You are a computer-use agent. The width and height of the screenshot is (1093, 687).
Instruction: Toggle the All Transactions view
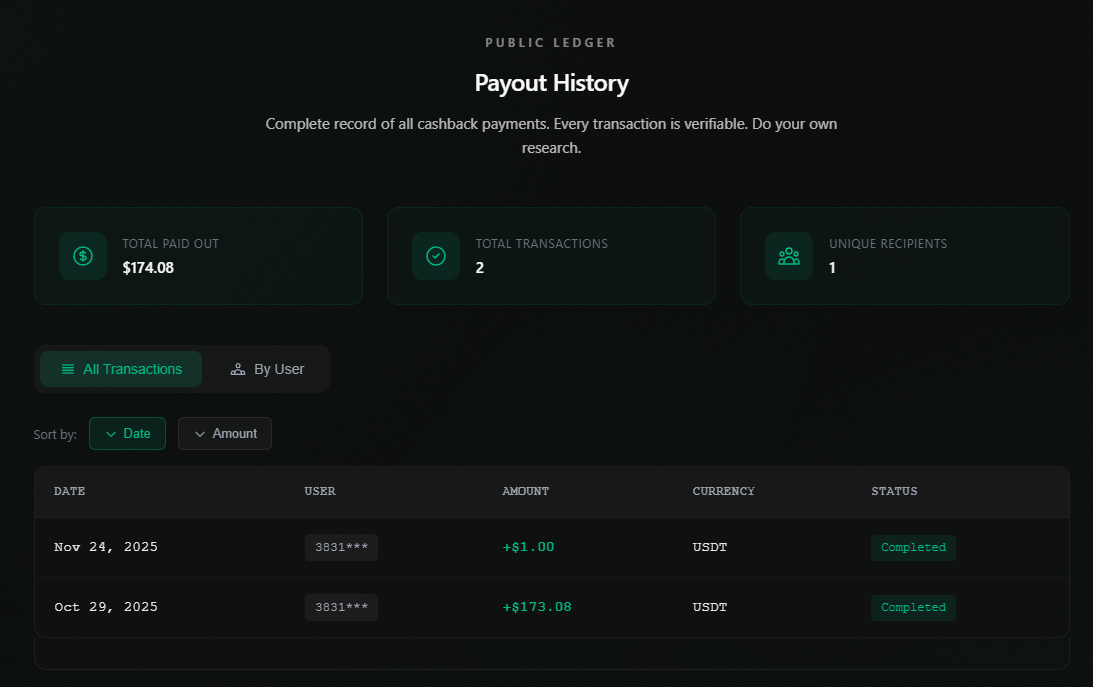coord(120,369)
